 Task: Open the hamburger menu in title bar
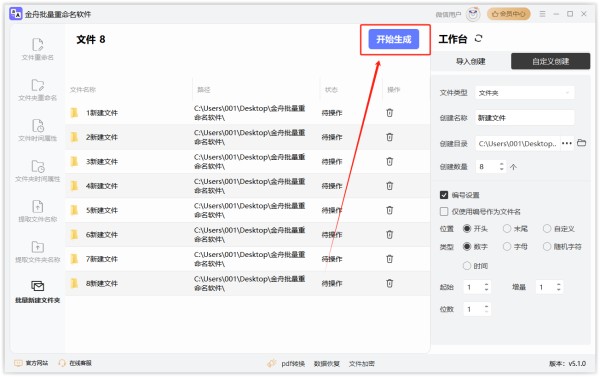click(x=543, y=14)
